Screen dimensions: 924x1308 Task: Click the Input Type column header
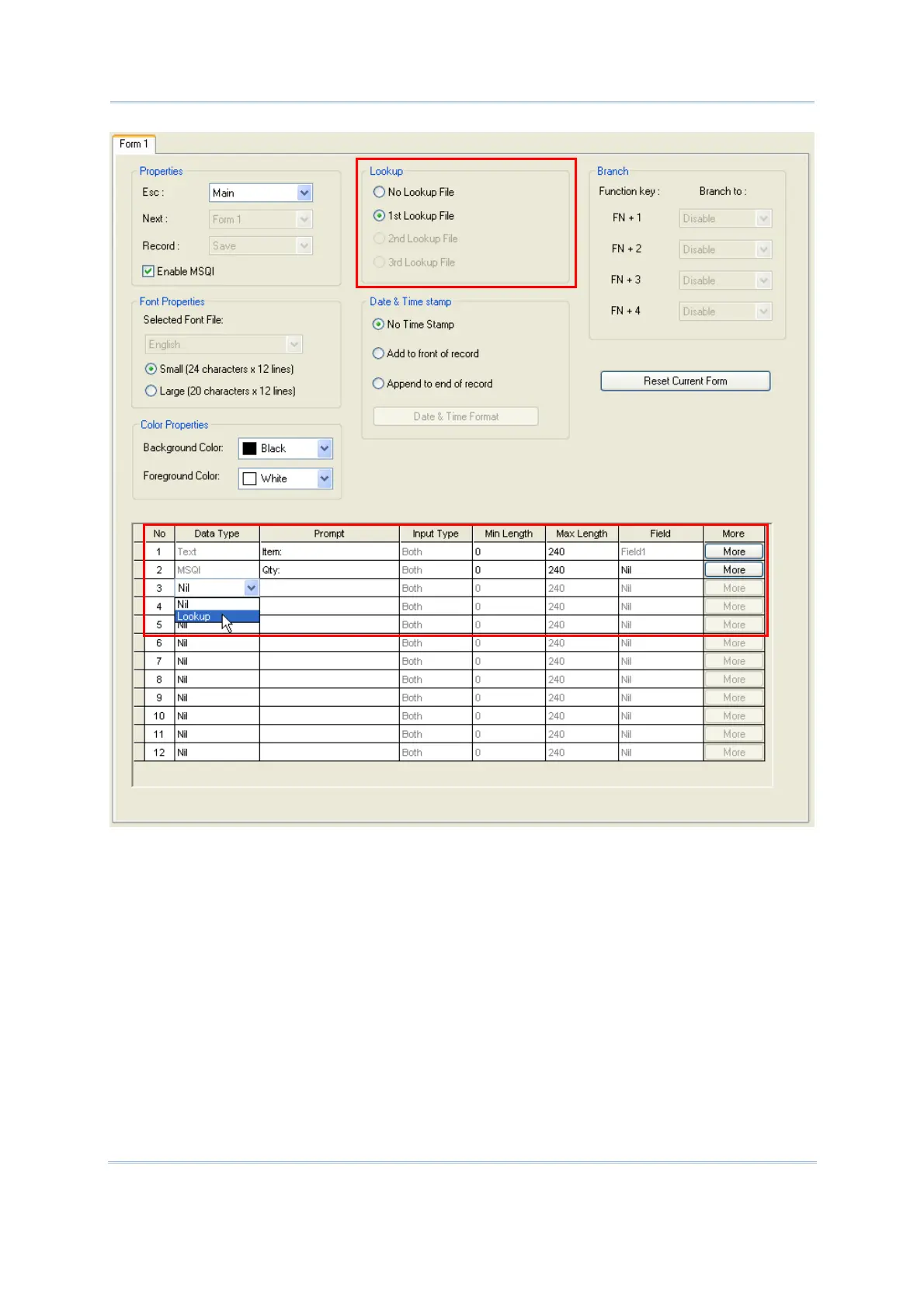(436, 534)
